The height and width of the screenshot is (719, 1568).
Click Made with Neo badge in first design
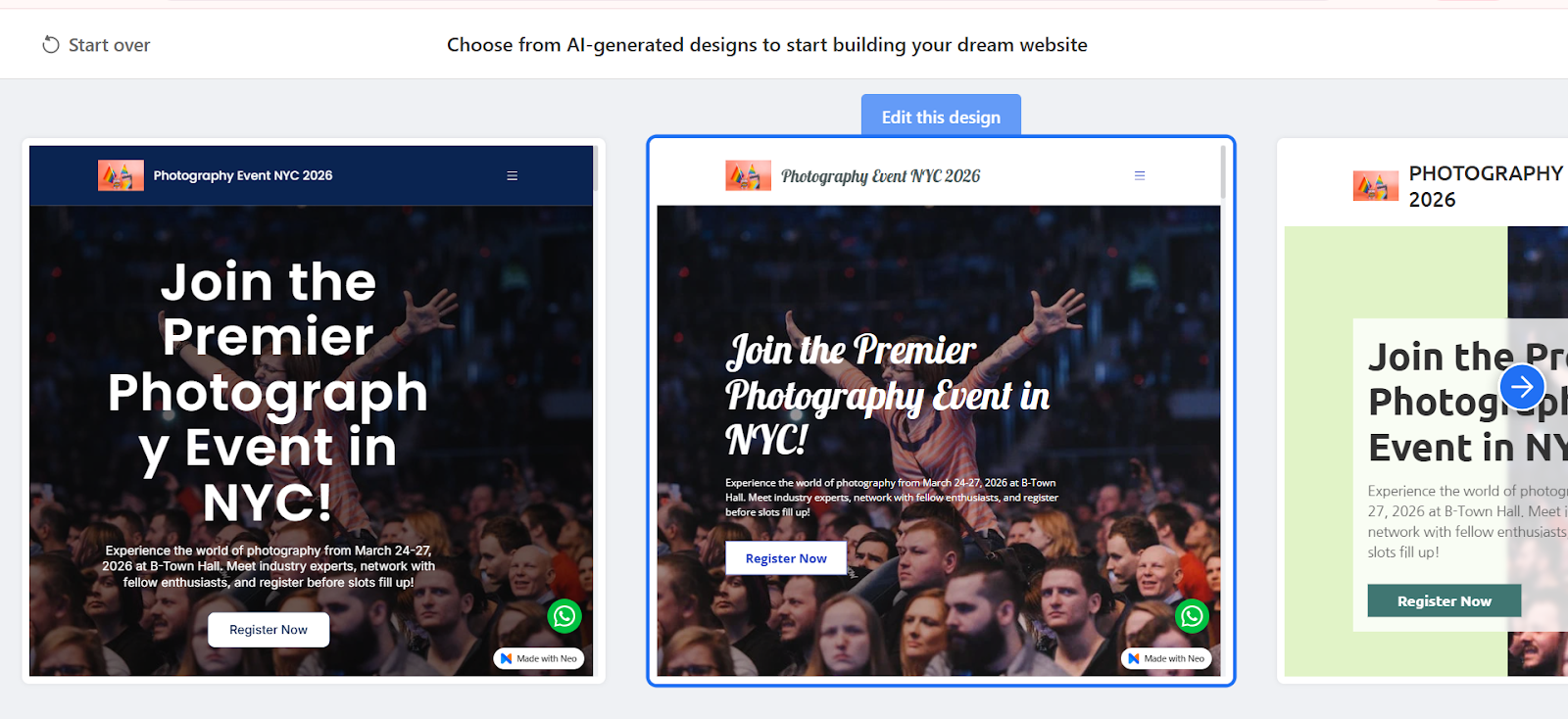[539, 658]
